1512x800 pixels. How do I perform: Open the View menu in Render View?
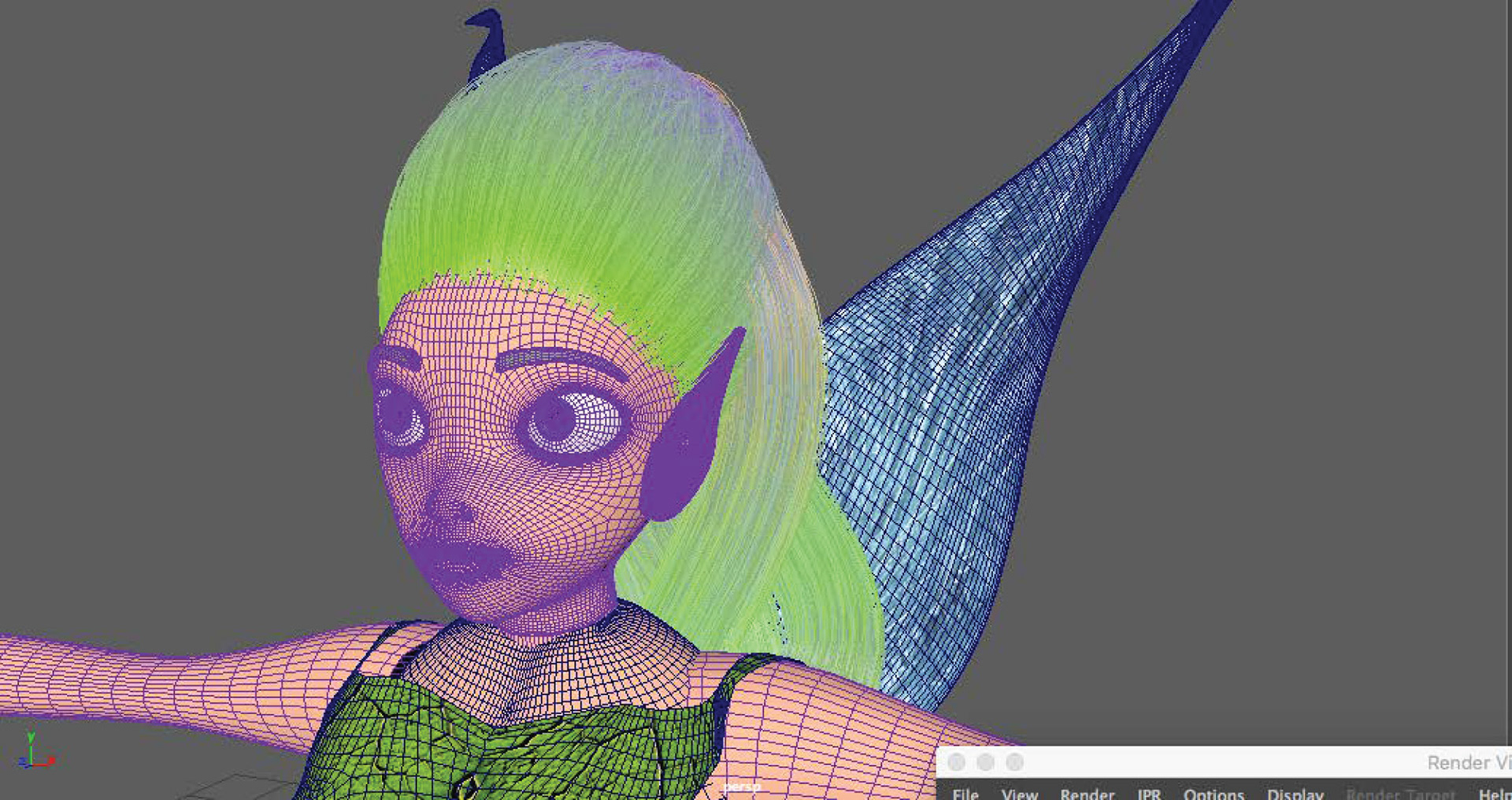pyautogui.click(x=1019, y=794)
